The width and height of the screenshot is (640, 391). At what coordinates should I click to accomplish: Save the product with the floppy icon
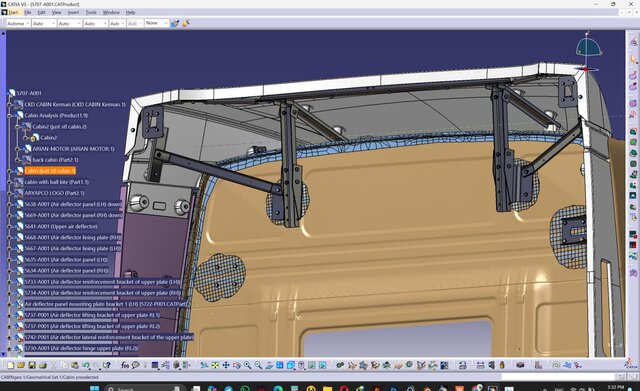point(32,365)
